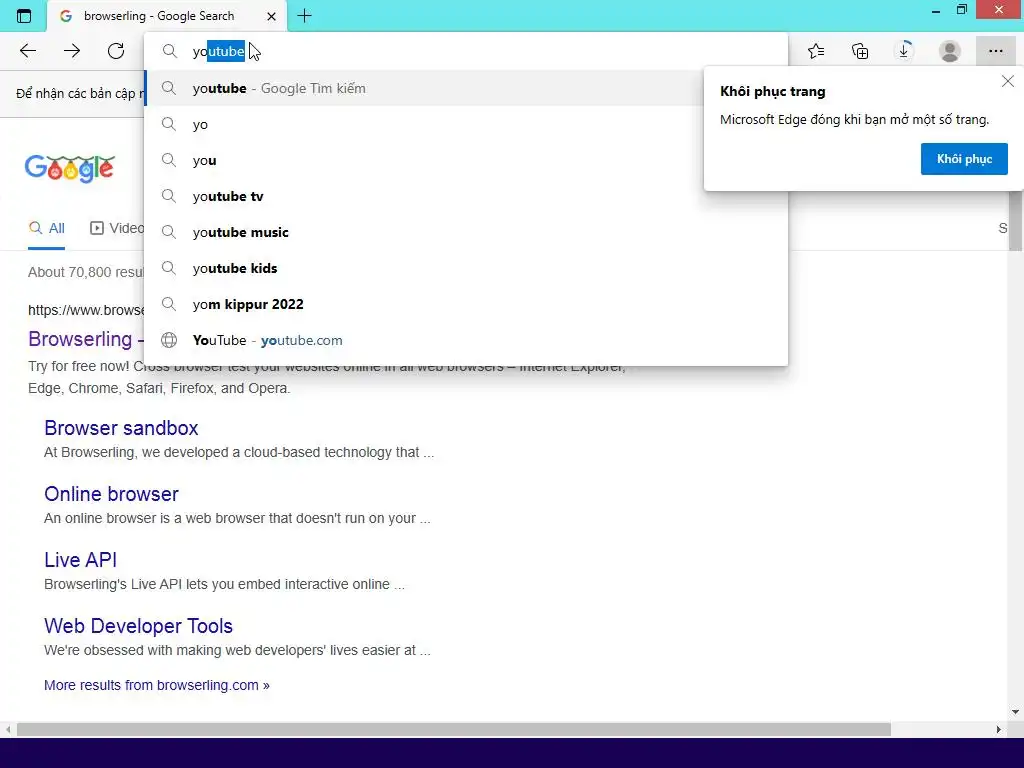This screenshot has height=768, width=1024.
Task: Go back with the back arrow
Action: coord(27,51)
